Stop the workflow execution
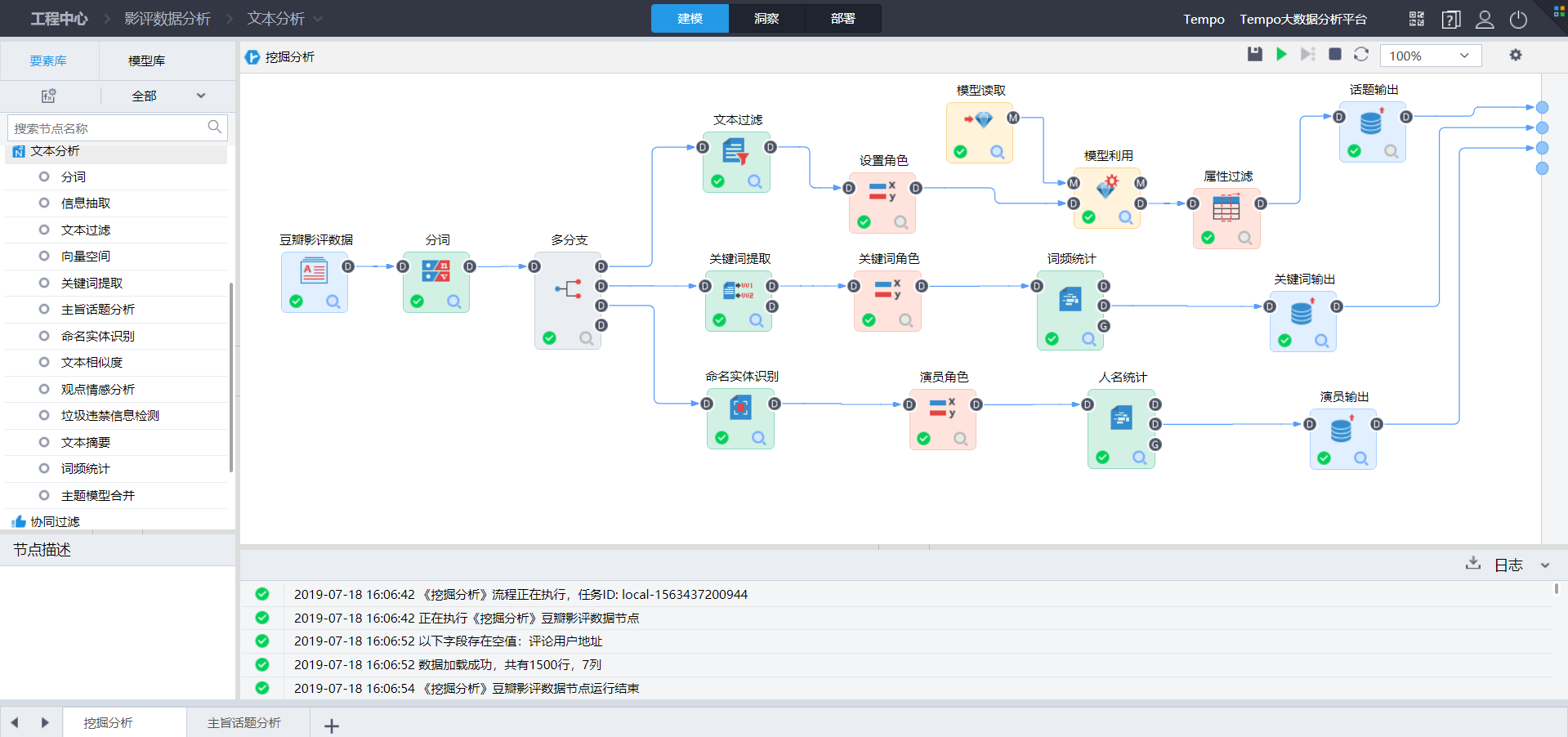The height and width of the screenshot is (737, 1568). tap(1335, 54)
